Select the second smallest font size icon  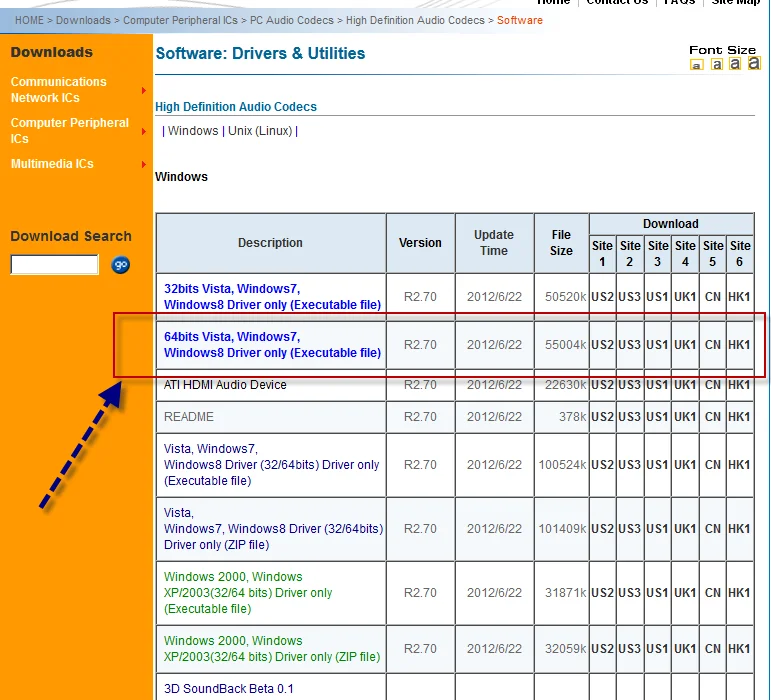click(716, 65)
